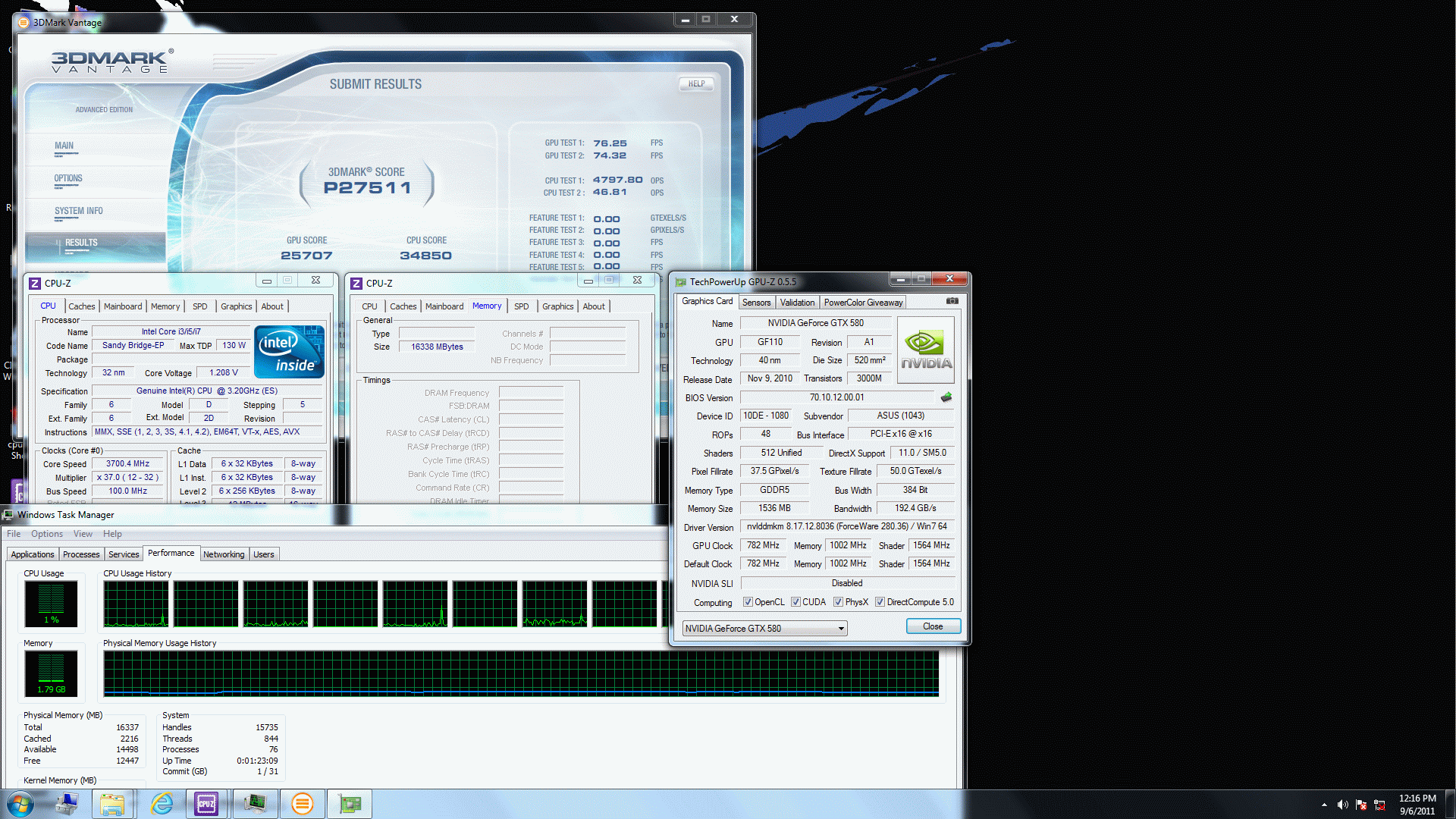Toggle the OpenCL checkbox in GPU-Z
The image size is (1456, 819).
pos(748,602)
